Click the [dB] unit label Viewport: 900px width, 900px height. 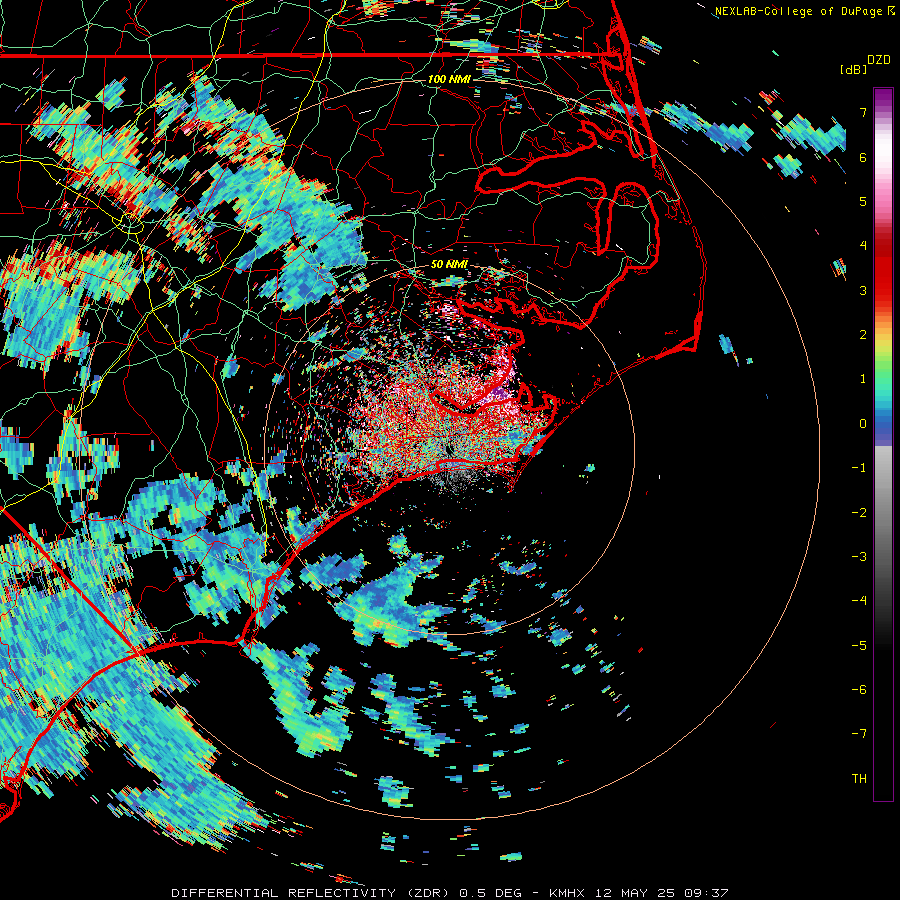tap(853, 69)
